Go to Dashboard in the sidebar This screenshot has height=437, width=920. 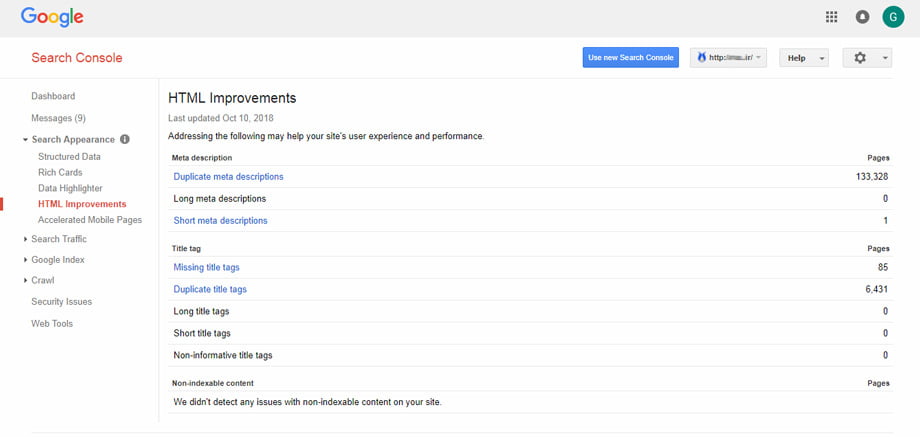(53, 96)
